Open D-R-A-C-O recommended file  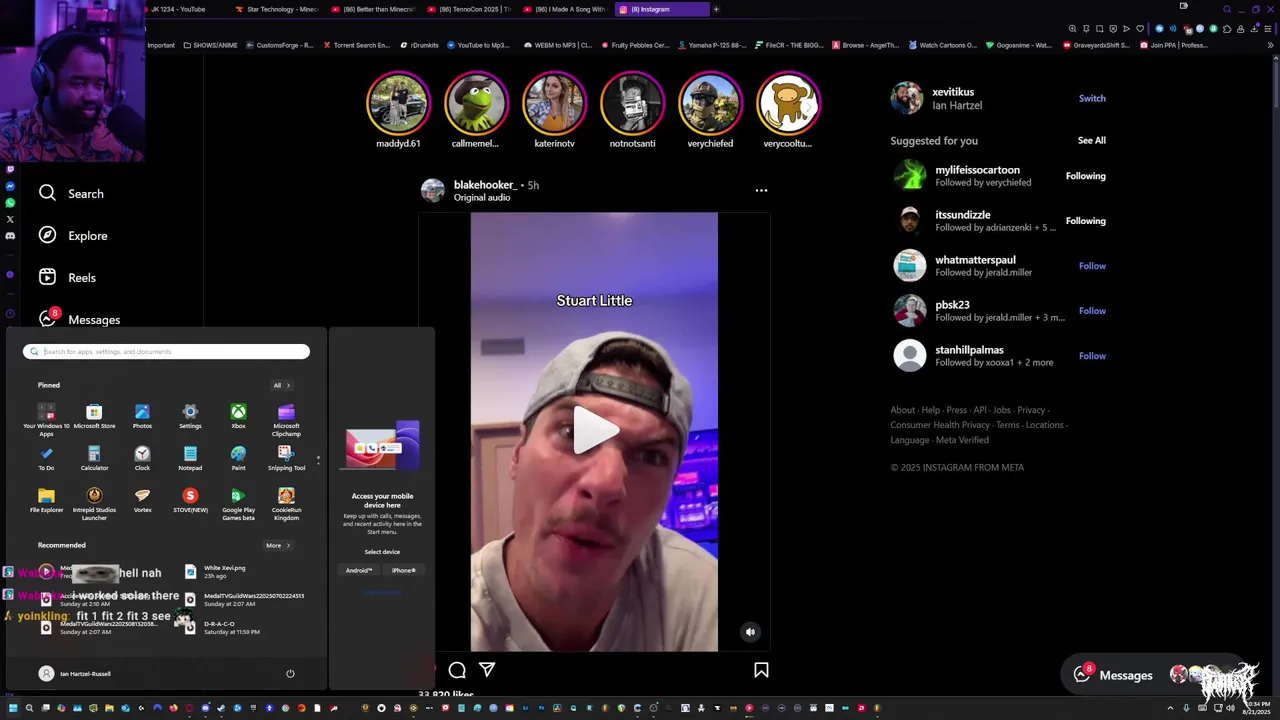[222, 627]
